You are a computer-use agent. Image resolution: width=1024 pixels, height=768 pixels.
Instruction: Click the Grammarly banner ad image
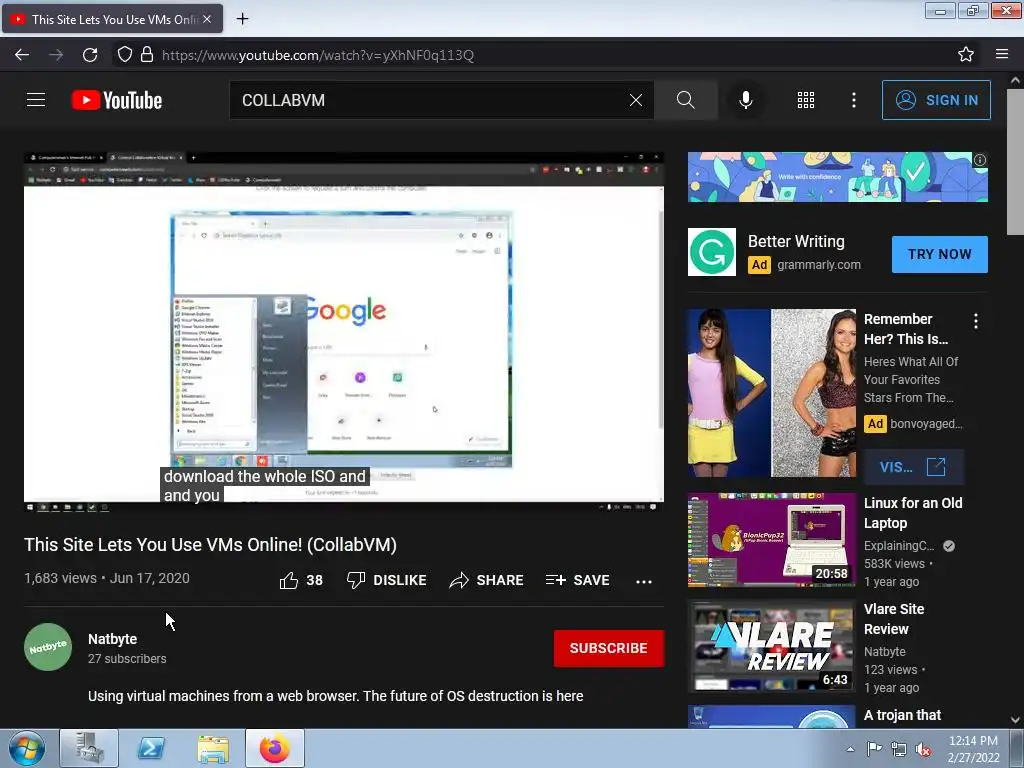[837, 177]
